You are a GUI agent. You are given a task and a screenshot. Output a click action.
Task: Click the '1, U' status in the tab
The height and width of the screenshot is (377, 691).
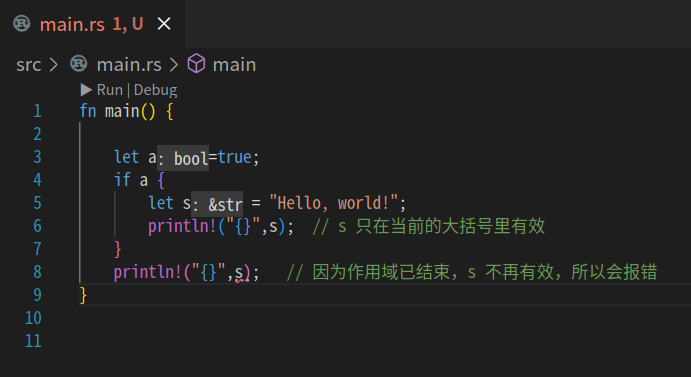click(128, 24)
